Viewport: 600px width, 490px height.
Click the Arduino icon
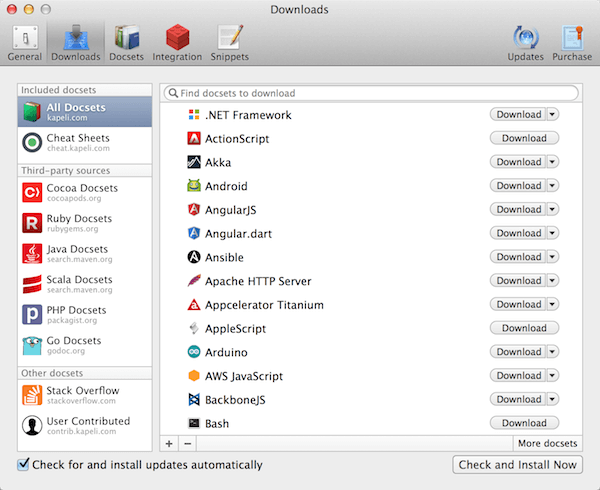194,352
